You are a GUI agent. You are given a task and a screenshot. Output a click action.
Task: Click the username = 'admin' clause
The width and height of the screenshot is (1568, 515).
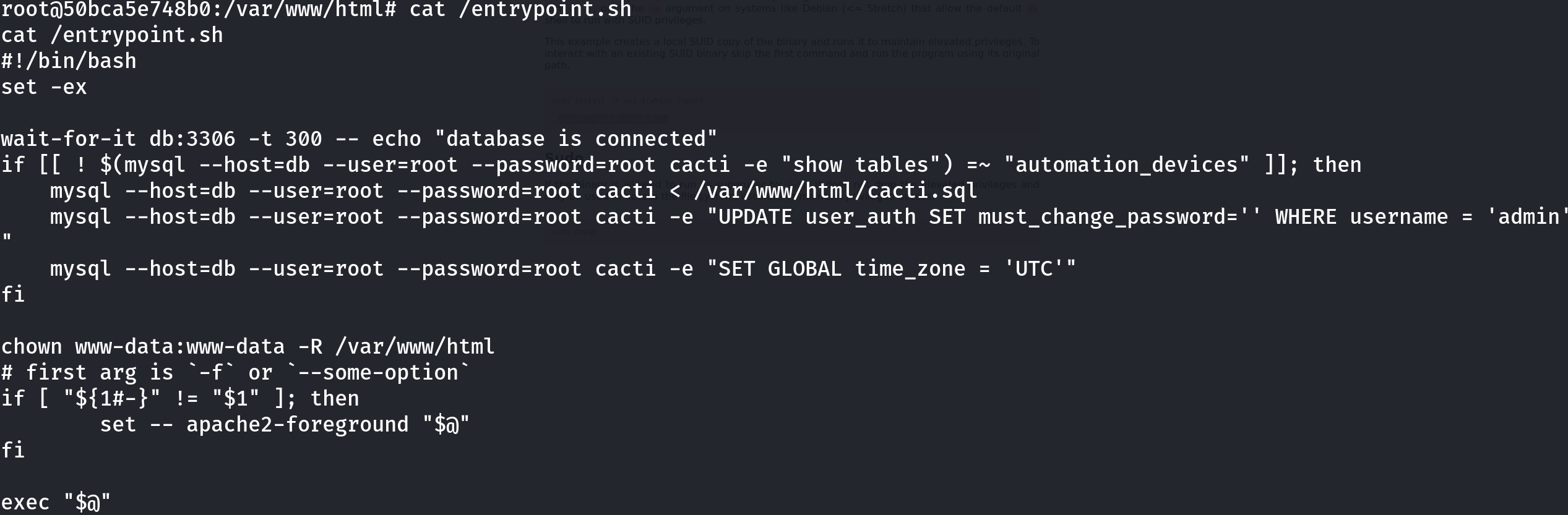1458,217
